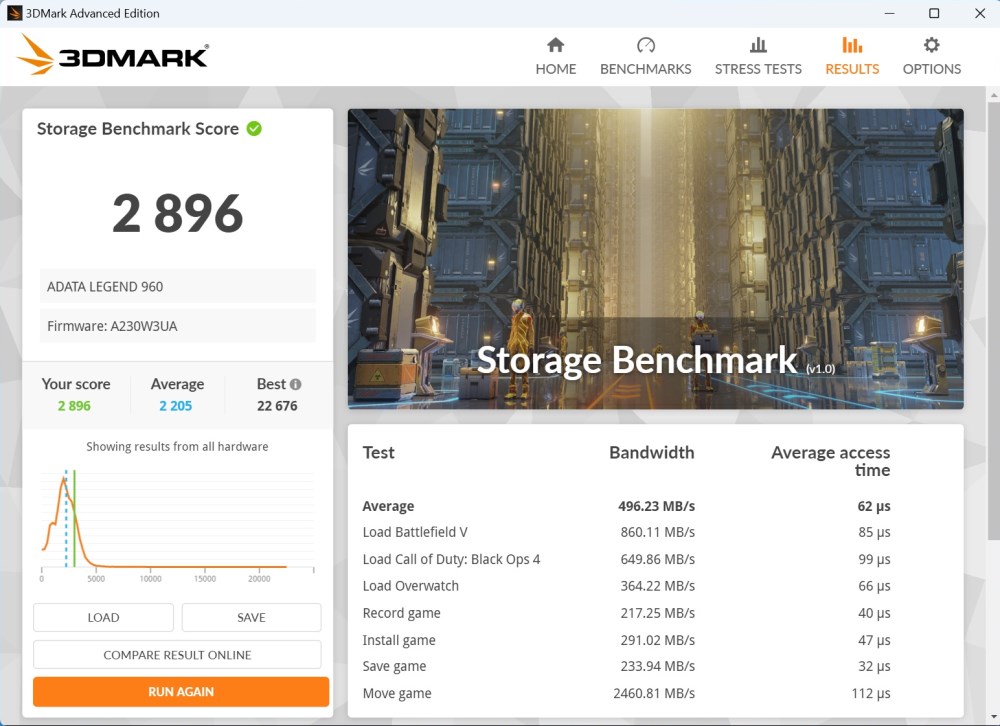Click the SAVE button
The image size is (1000, 726).
[x=251, y=618]
